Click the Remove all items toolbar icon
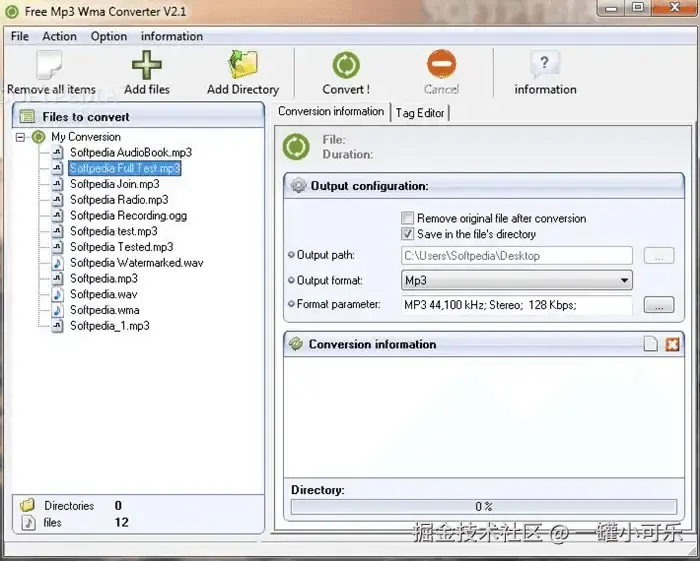 pyautogui.click(x=49, y=65)
